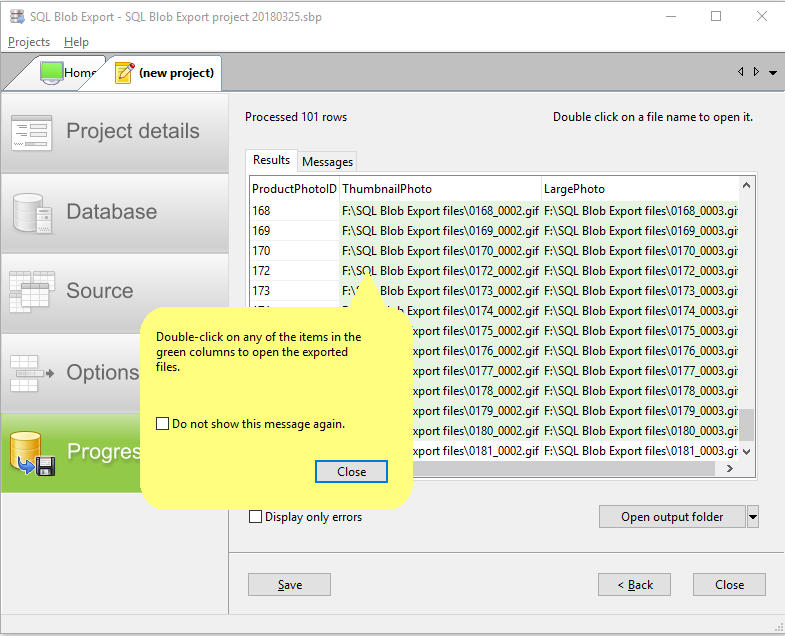Click the Open output folder button
The width and height of the screenshot is (785, 636).
(672, 517)
